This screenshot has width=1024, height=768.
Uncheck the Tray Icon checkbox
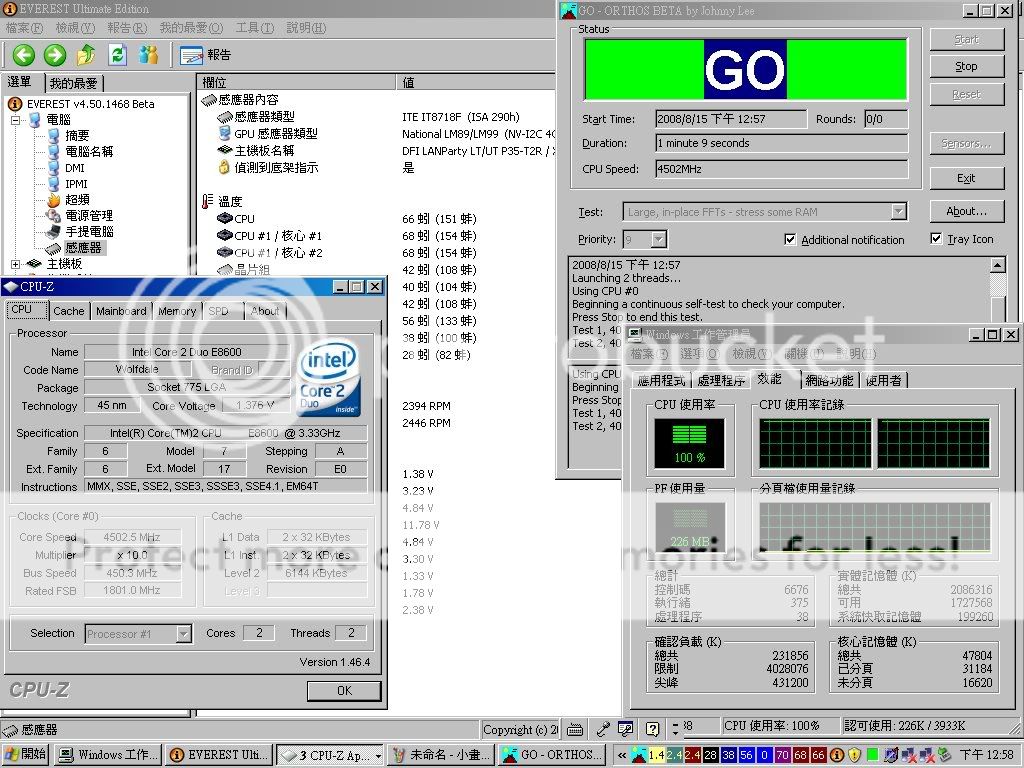(936, 239)
